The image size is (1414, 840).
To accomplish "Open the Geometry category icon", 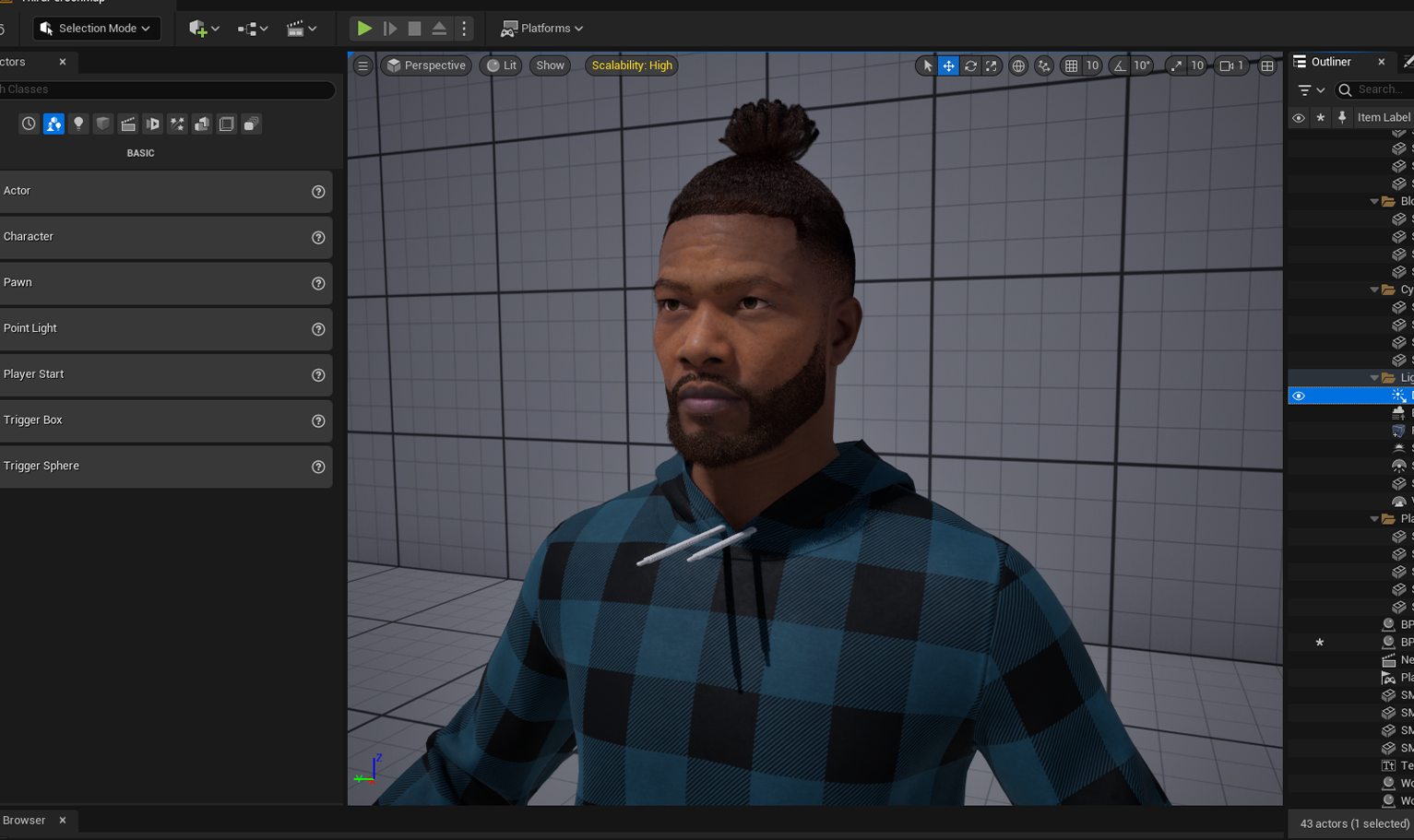I will [202, 124].
